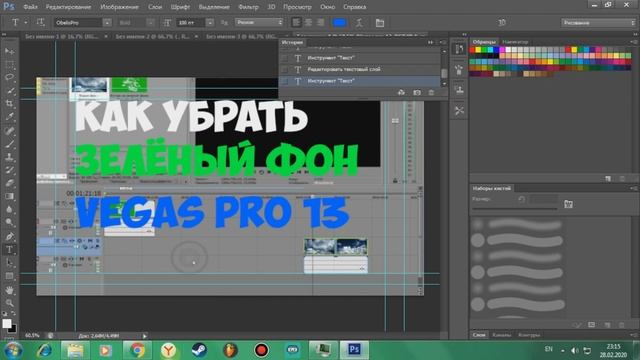Open the font size dropdown arrow
The height and width of the screenshot is (360, 640).
click(x=210, y=23)
